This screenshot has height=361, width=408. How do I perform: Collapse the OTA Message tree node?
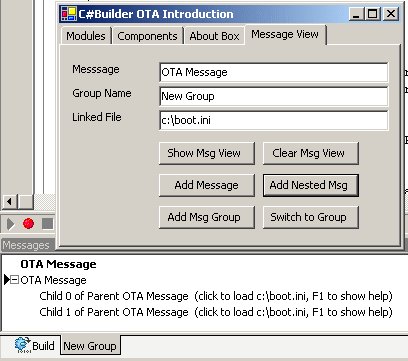tap(14, 280)
